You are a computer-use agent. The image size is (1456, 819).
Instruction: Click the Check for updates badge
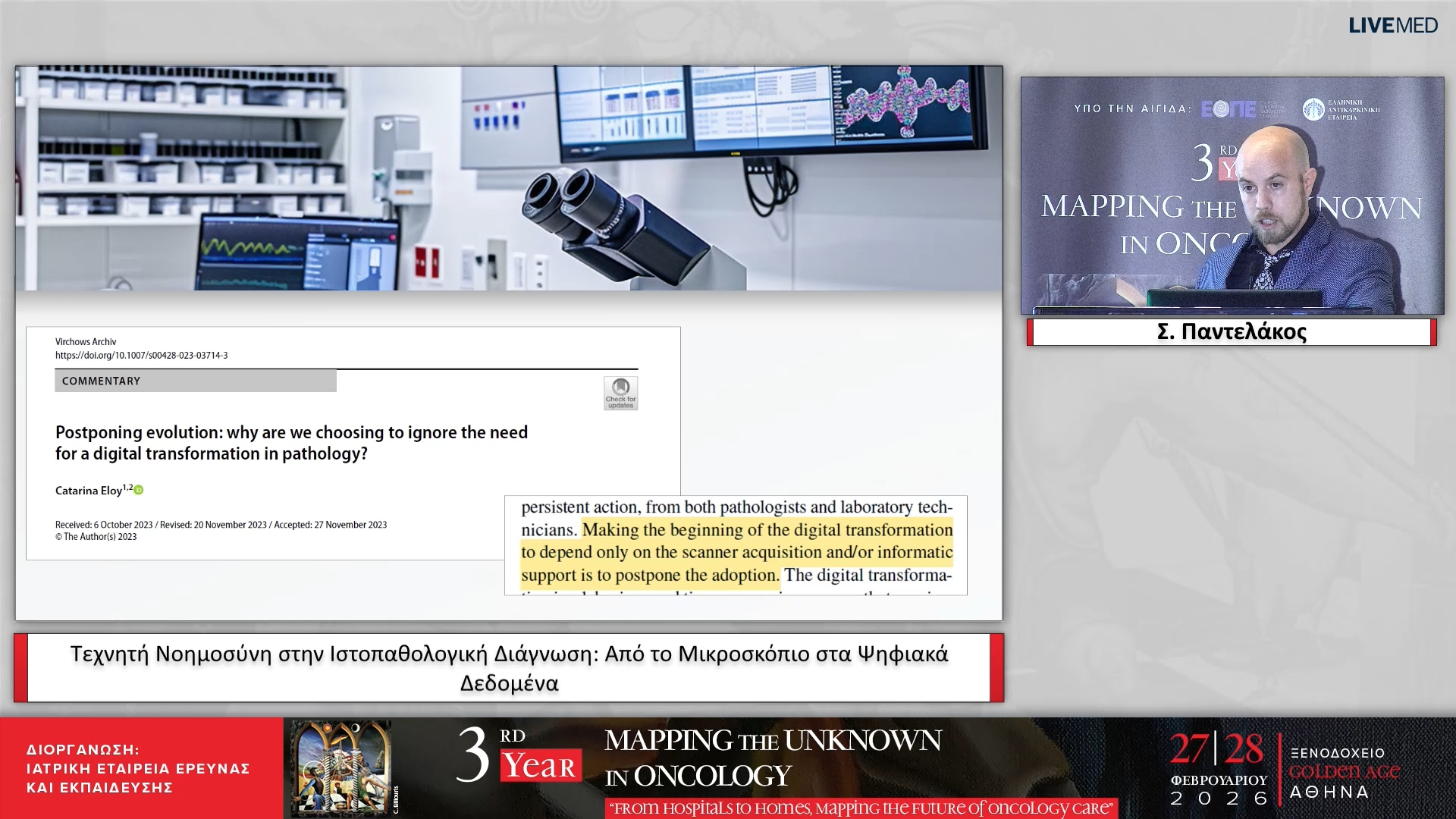[620, 393]
